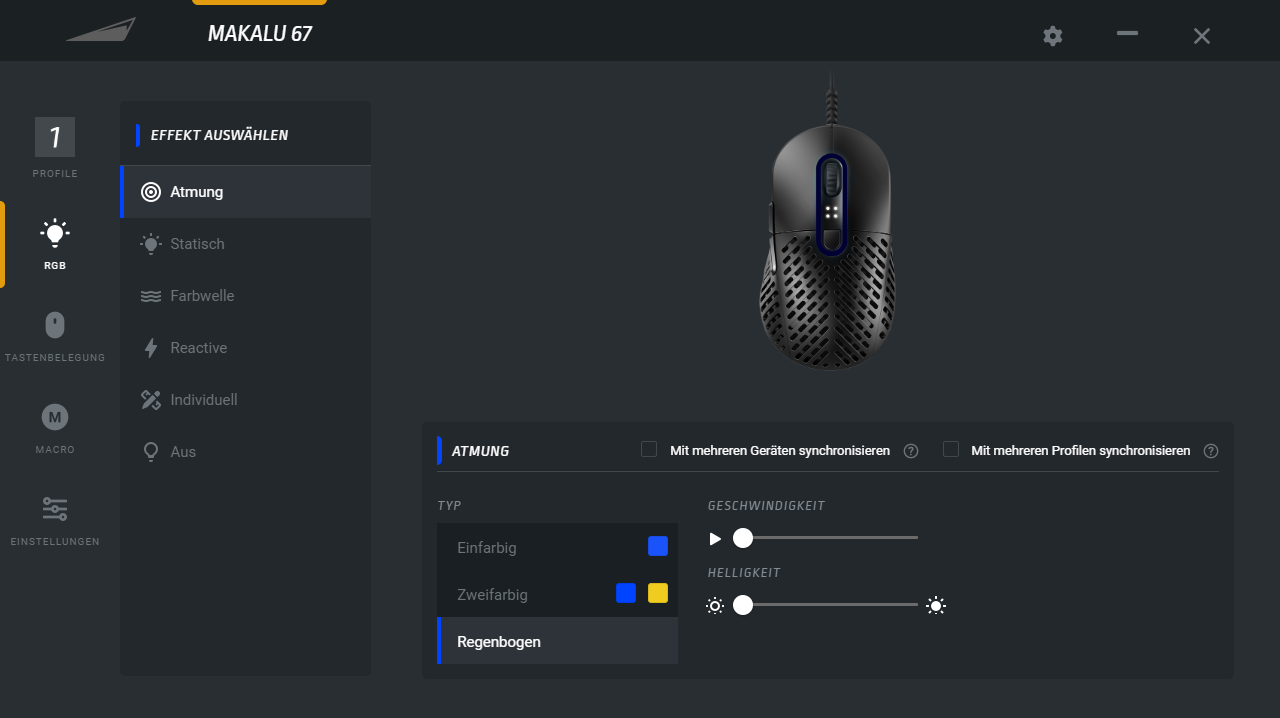Select Regenbogen breathing type

click(557, 641)
